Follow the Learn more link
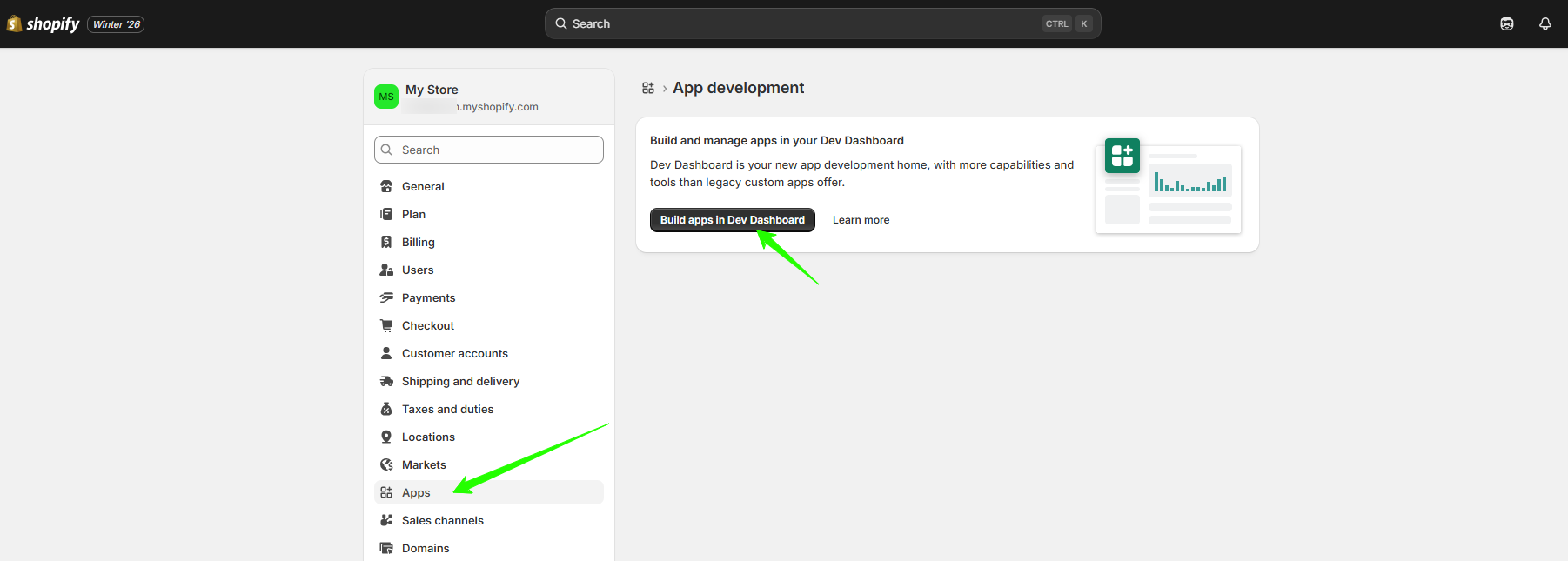The width and height of the screenshot is (1568, 561). coord(861,220)
